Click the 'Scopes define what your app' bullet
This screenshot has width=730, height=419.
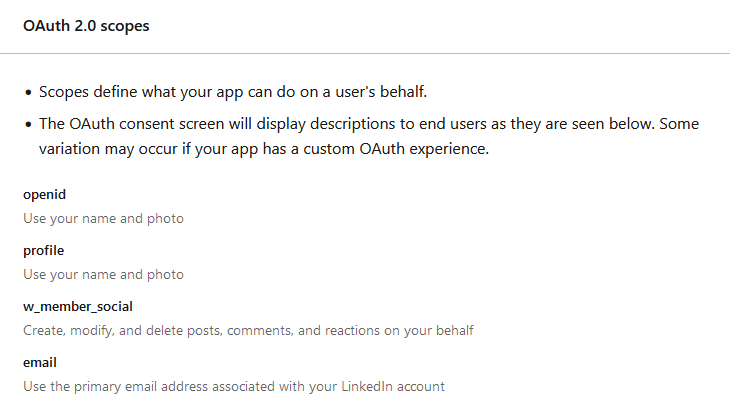pyautogui.click(x=233, y=92)
